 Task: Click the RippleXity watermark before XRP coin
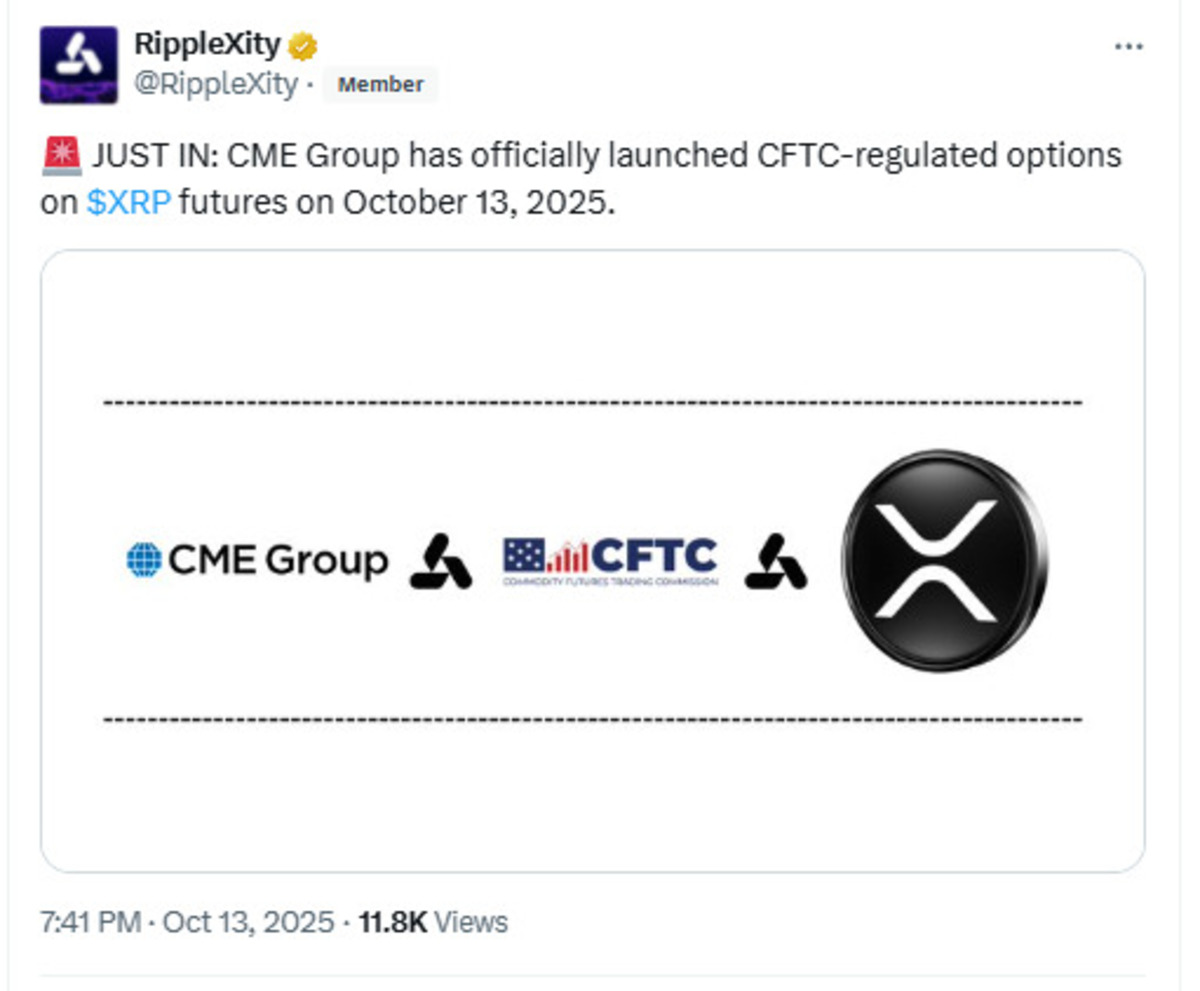pyautogui.click(x=775, y=561)
